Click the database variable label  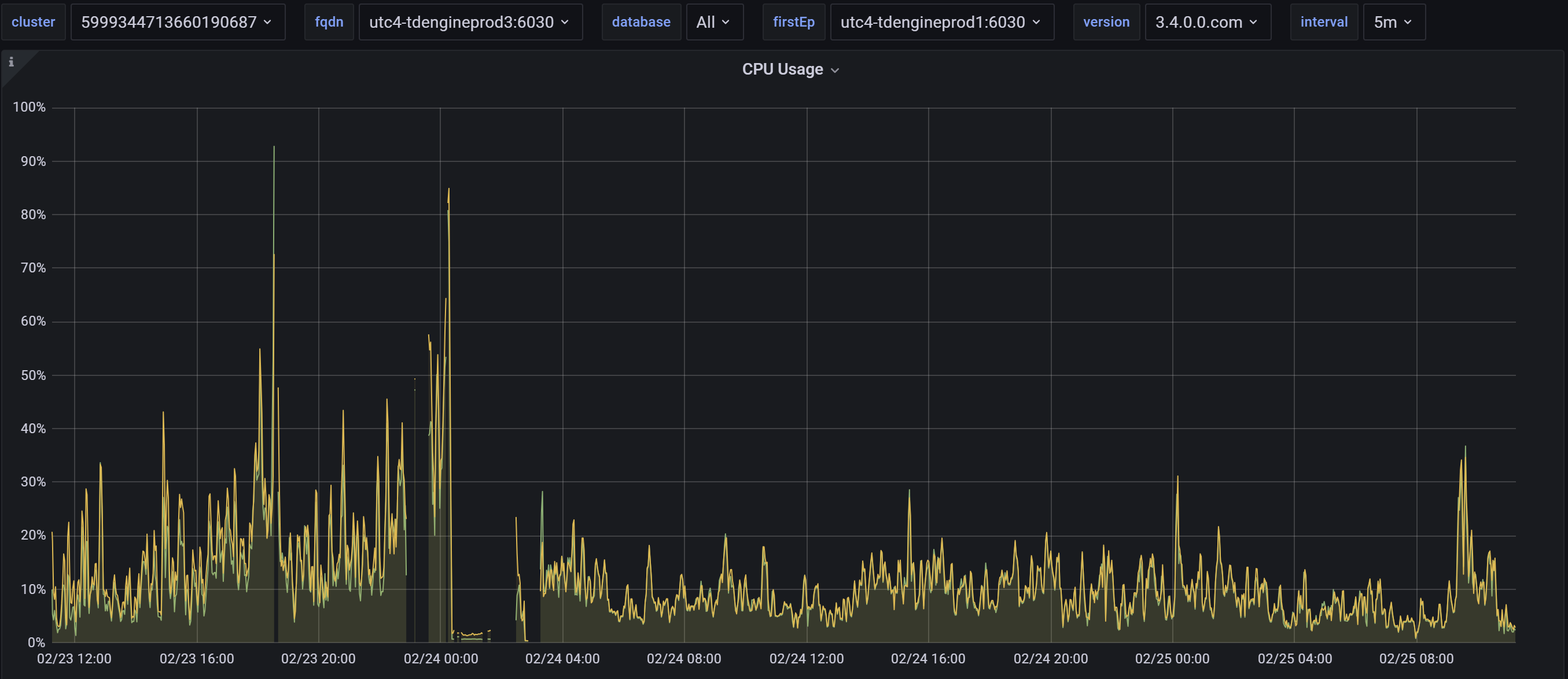641,23
